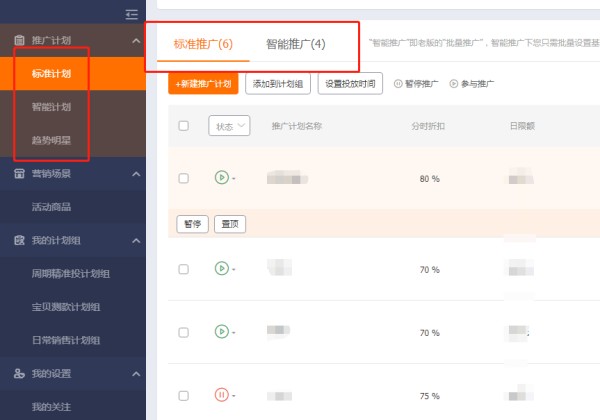Click the play icon next to 参与推广
Screen dimensions: 600x420
(x=453, y=83)
